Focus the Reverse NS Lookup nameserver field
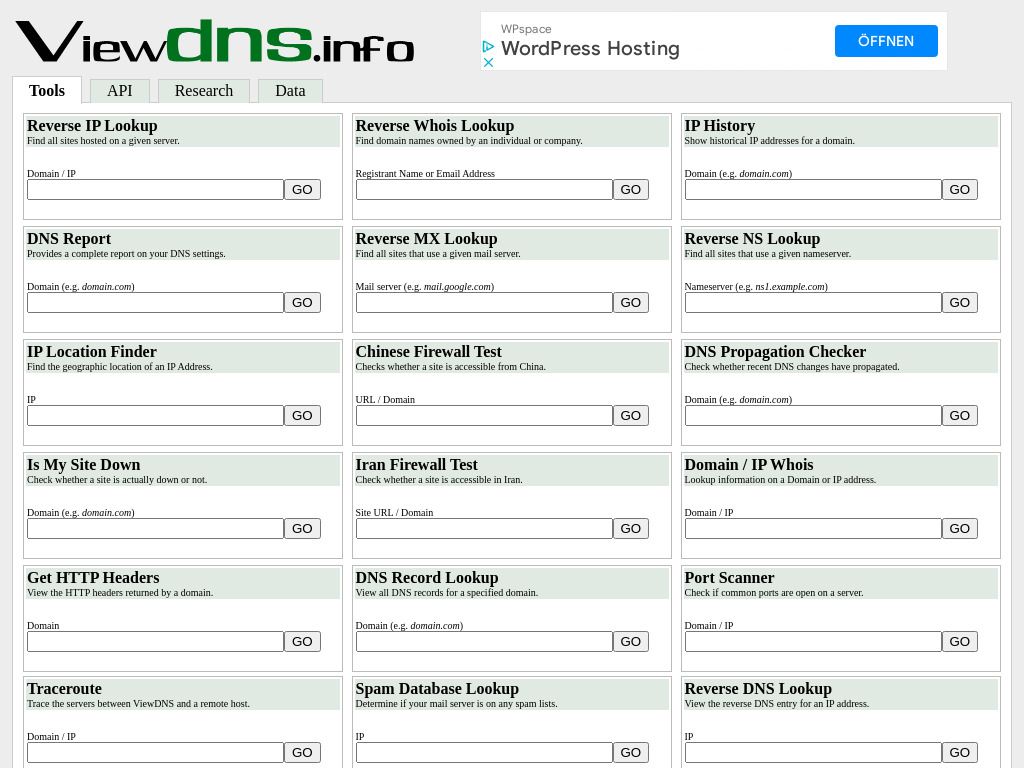Image resolution: width=1024 pixels, height=768 pixels. pos(813,302)
